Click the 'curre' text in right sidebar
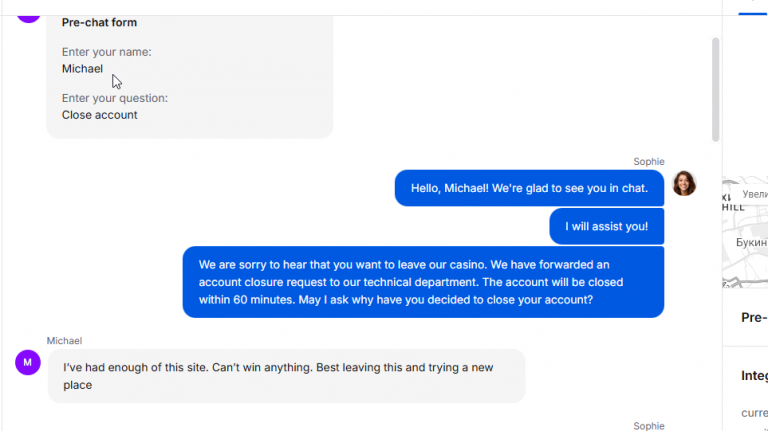768x431 pixels. pyautogui.click(x=754, y=412)
